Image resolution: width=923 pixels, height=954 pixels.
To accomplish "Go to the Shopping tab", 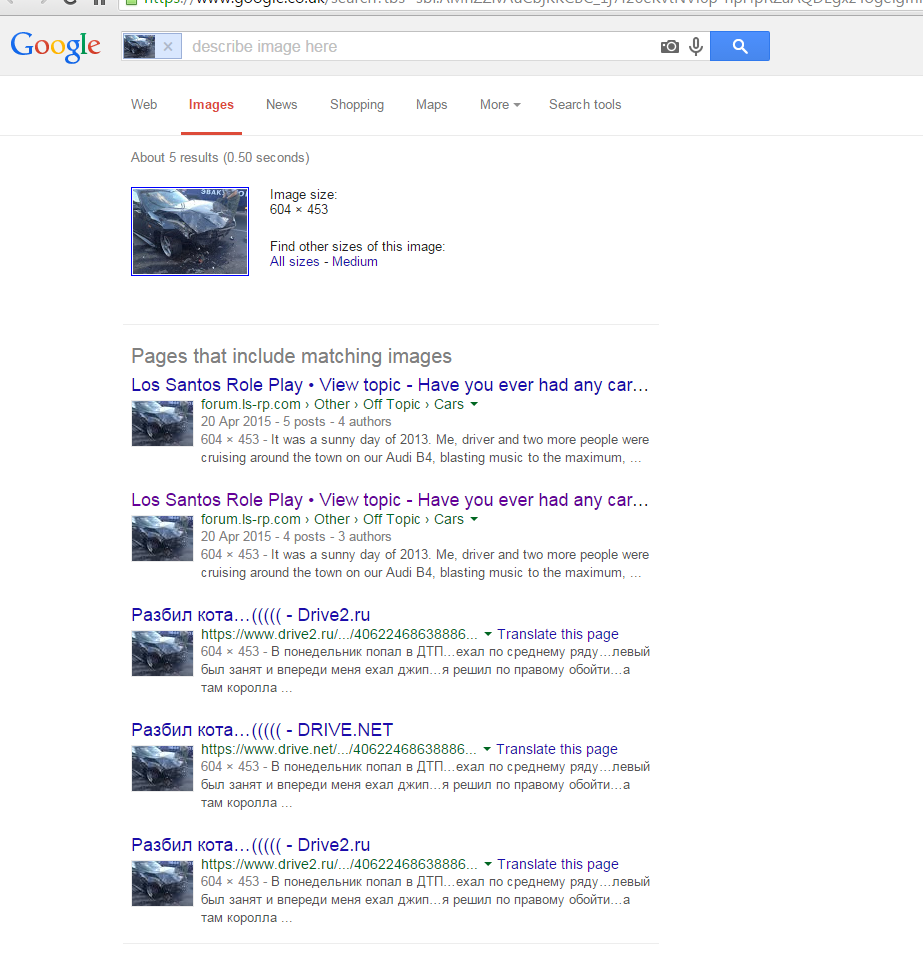I will [x=357, y=105].
